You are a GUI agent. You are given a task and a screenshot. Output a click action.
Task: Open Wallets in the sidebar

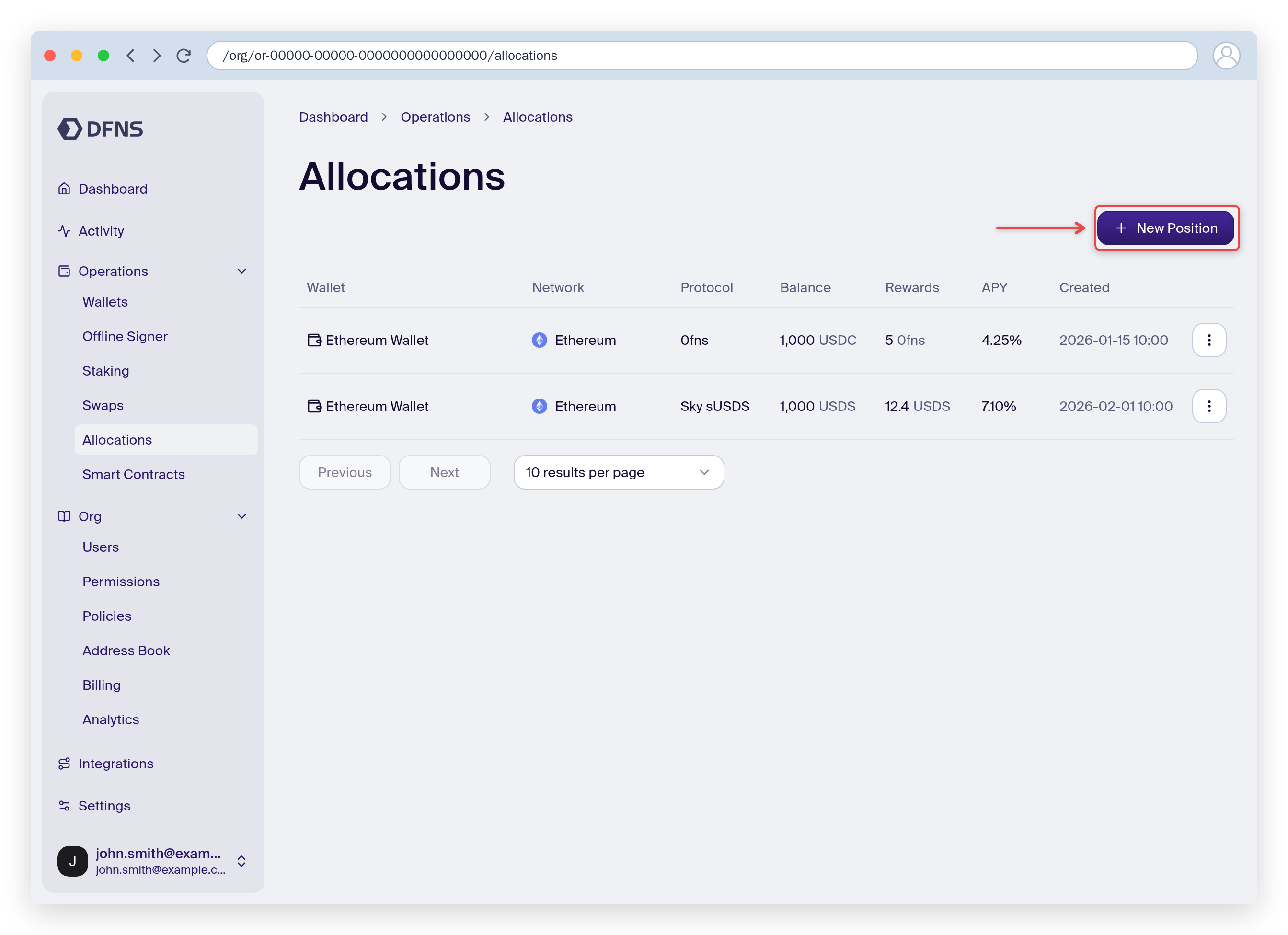(x=105, y=302)
